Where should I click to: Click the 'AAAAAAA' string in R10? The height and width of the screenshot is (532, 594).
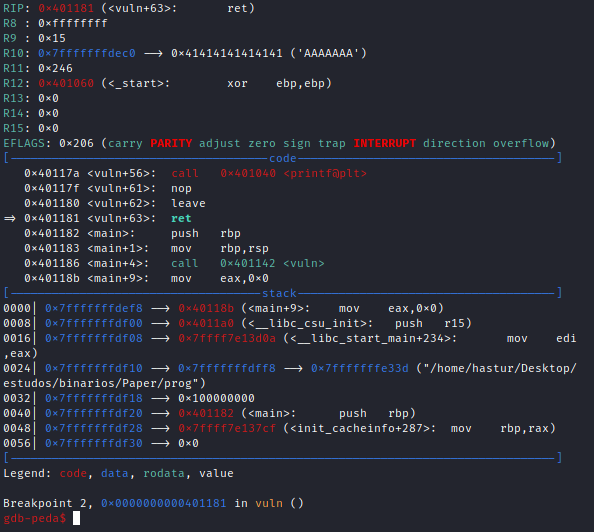point(328,53)
